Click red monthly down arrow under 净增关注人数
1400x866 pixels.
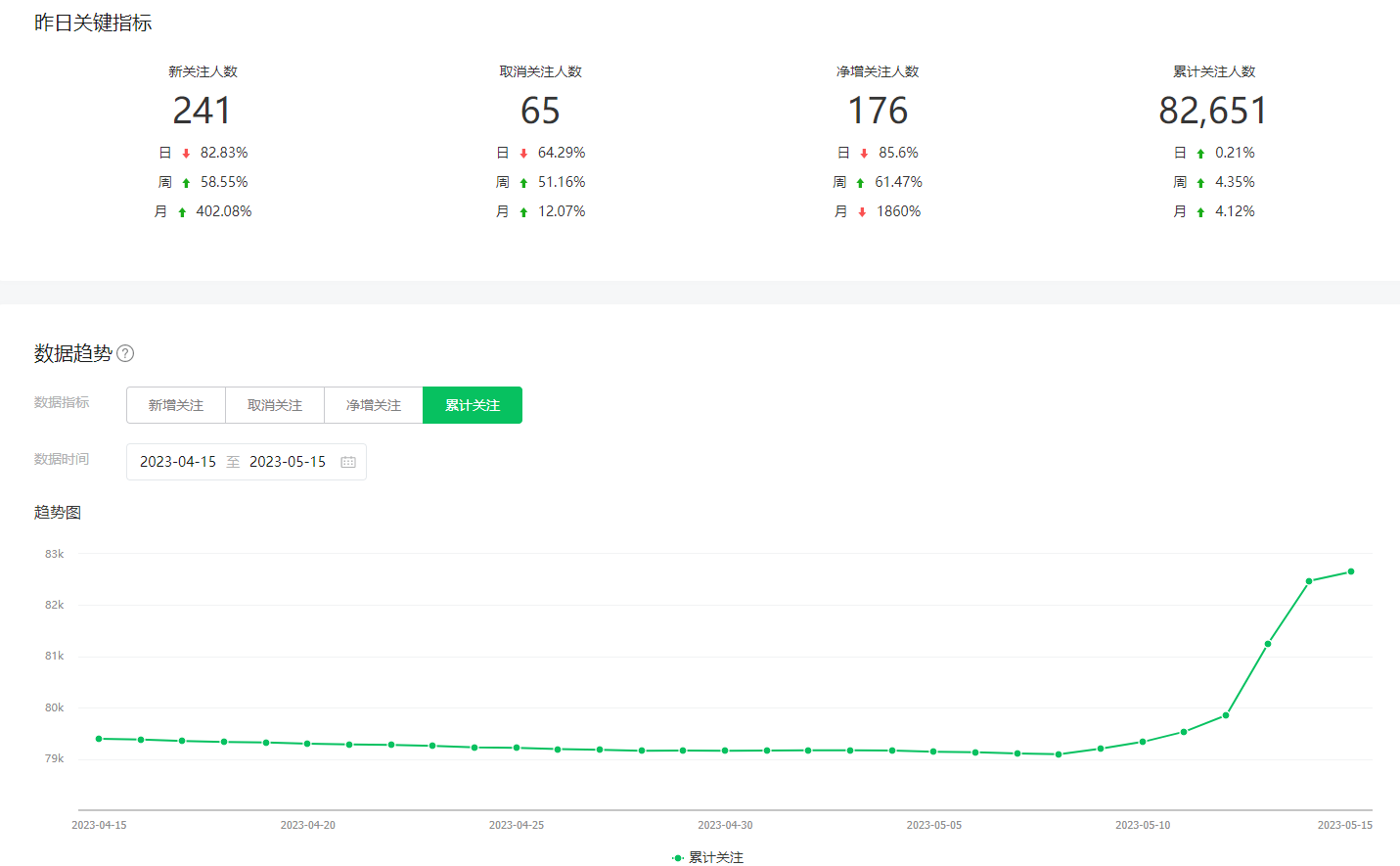tap(862, 212)
